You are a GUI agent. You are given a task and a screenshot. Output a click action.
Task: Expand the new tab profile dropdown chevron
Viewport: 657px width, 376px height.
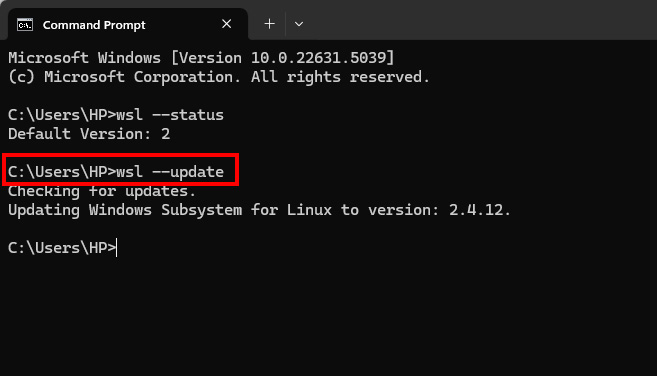299,24
